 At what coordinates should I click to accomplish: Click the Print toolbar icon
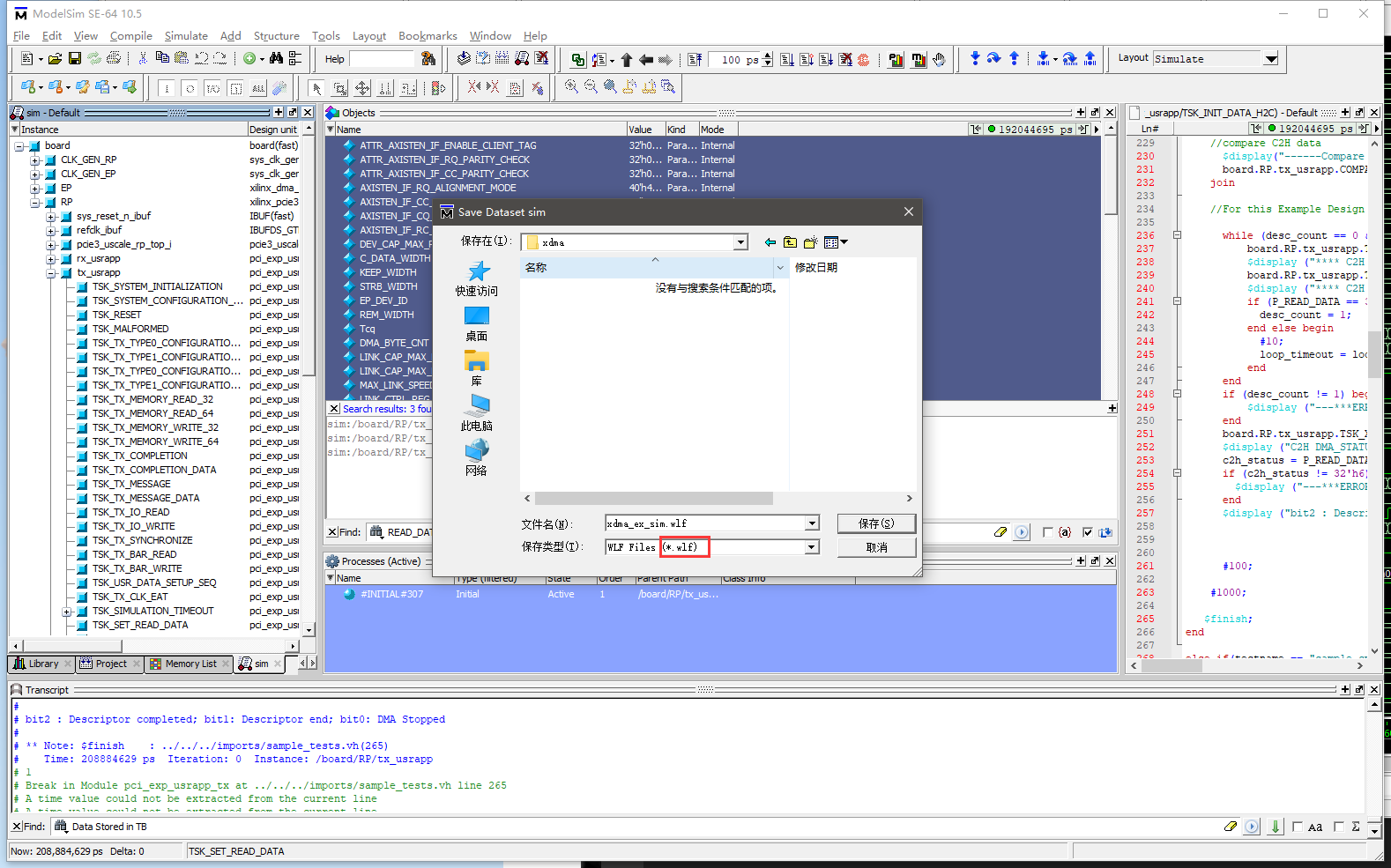[x=114, y=59]
